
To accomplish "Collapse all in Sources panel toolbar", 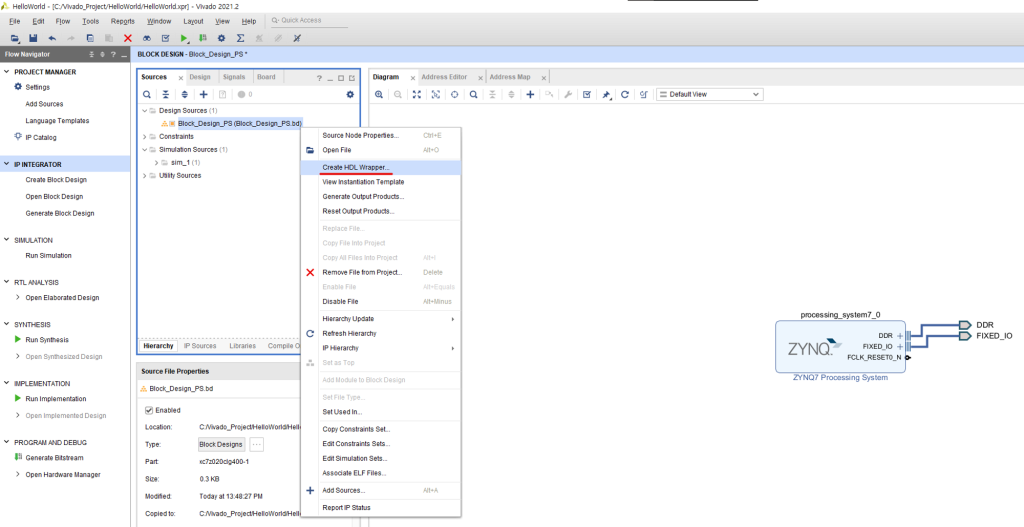I will coord(166,95).
